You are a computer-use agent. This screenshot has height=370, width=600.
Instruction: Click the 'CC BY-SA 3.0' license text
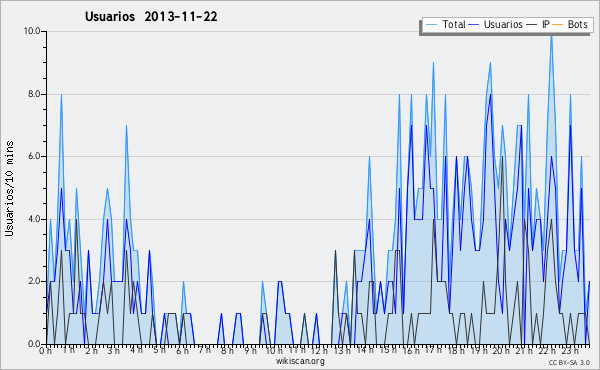tap(569, 362)
